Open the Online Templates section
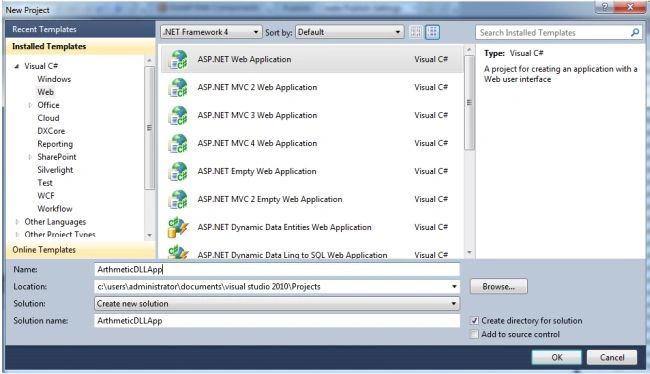Screen dimensions: 650x374 [x=80, y=250]
